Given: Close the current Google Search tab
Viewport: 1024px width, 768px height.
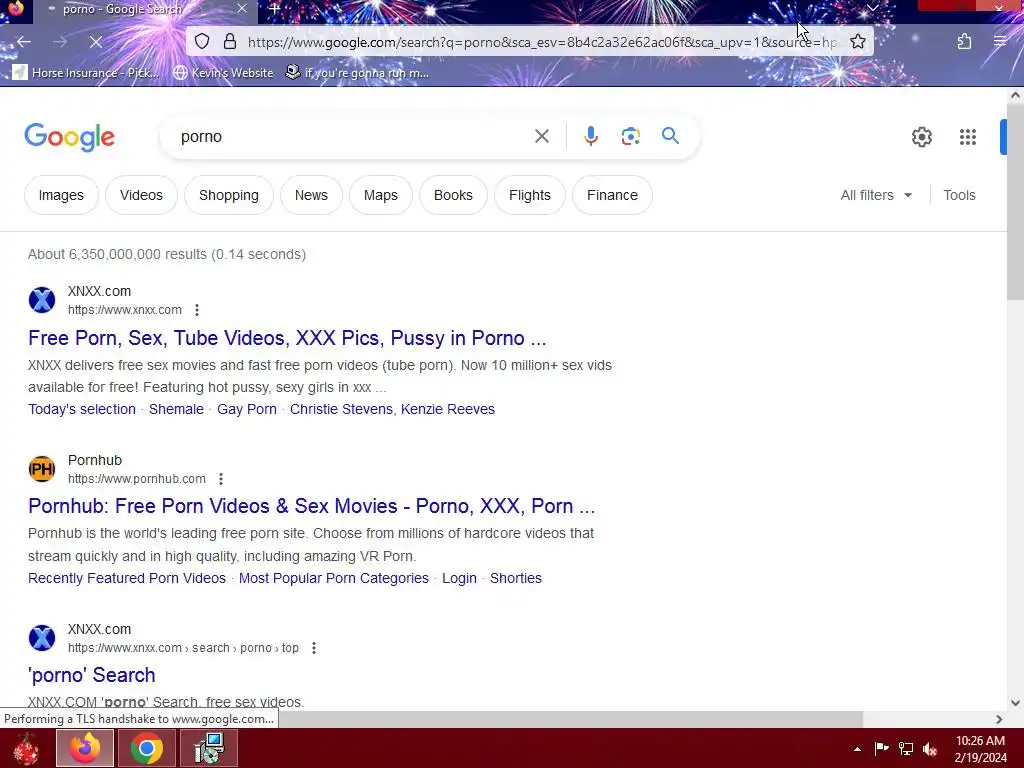Looking at the screenshot, I should pos(242,9).
